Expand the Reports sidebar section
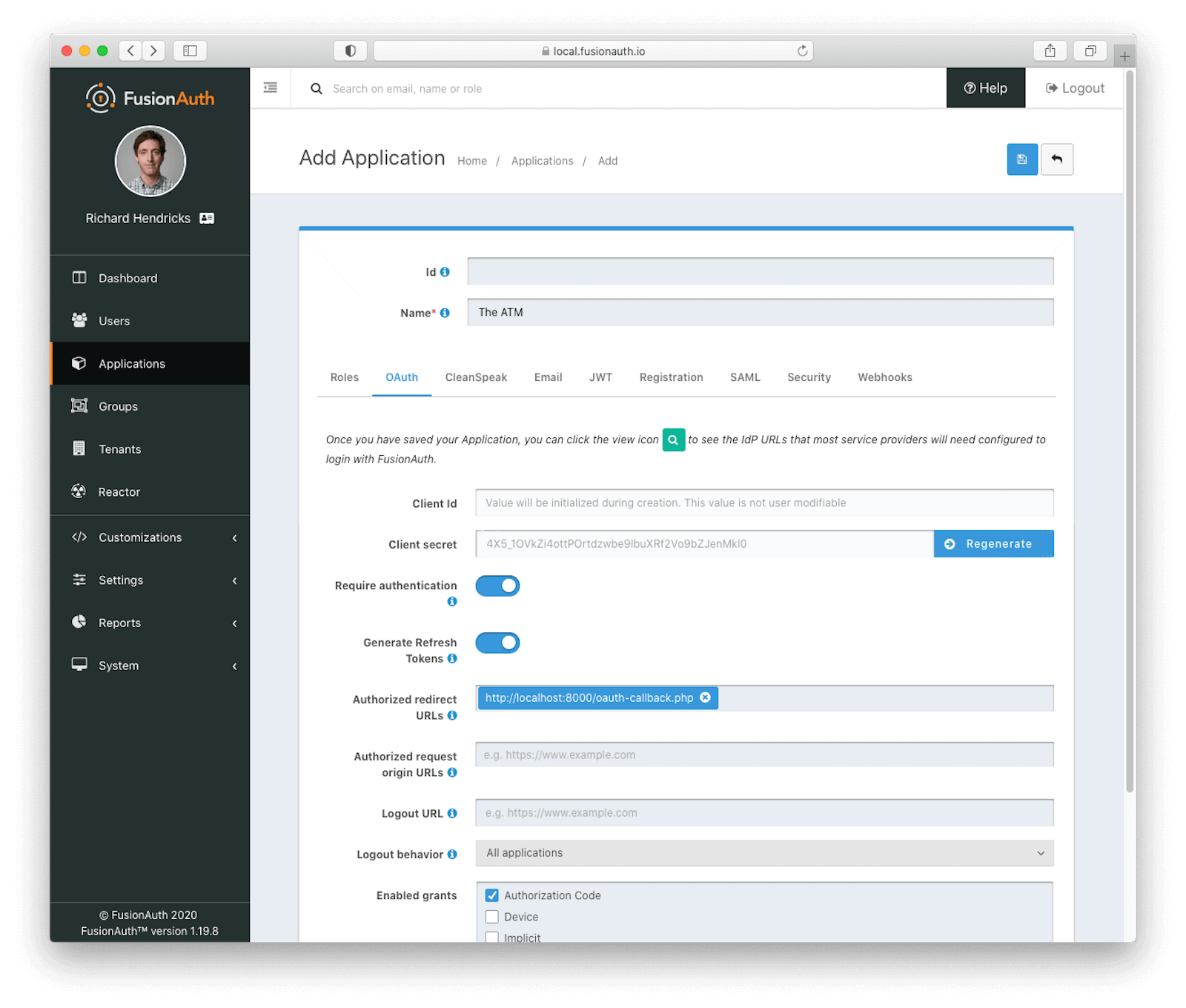Viewport: 1186px width, 1008px height. (x=119, y=623)
